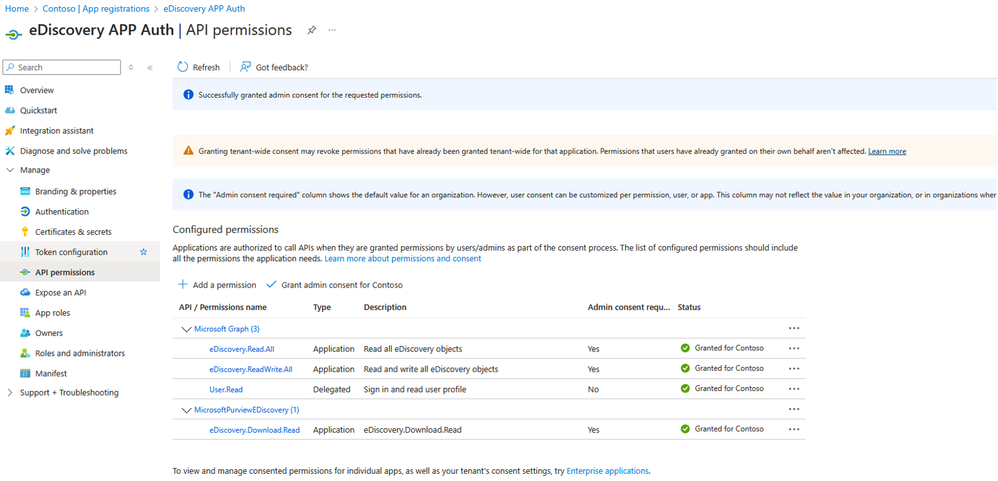
Task: Collapse the sidebar menu with double chevron
Action: pos(150,68)
